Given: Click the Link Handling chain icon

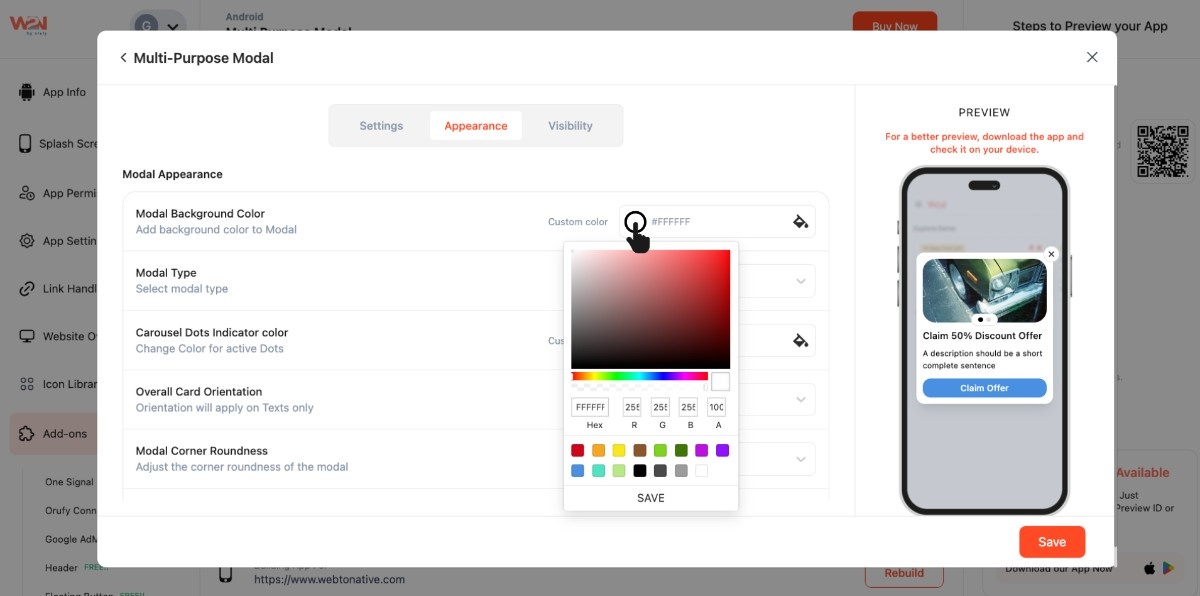Looking at the screenshot, I should [x=26, y=289].
